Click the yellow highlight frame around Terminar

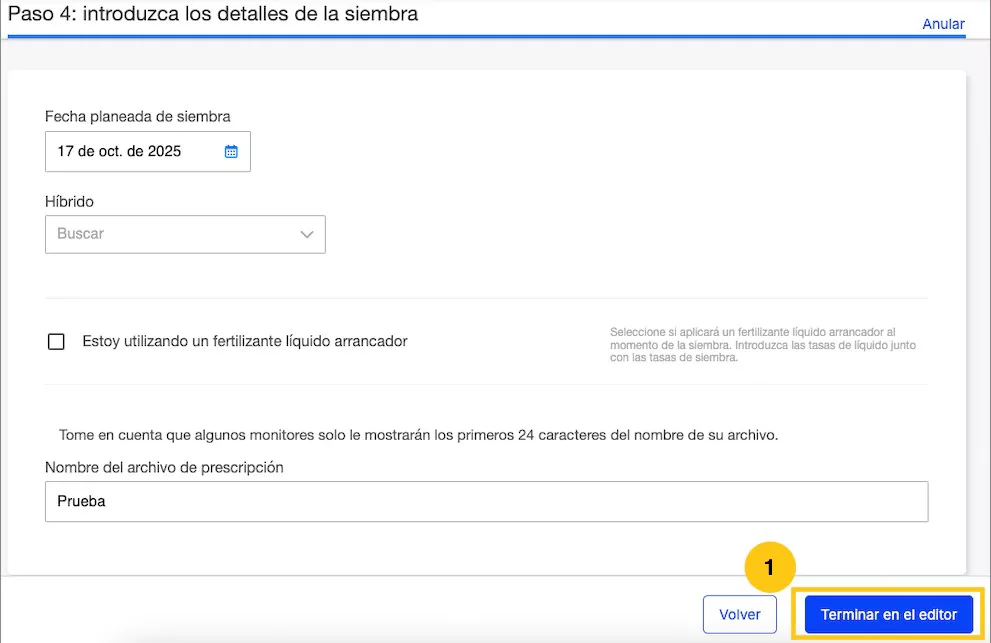coord(888,590)
